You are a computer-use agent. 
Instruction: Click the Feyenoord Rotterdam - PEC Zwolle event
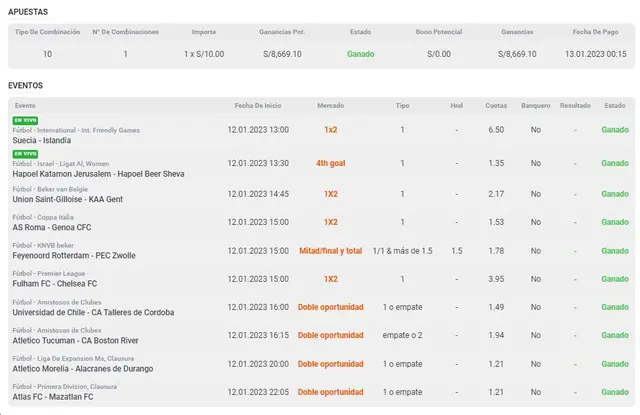(x=75, y=256)
